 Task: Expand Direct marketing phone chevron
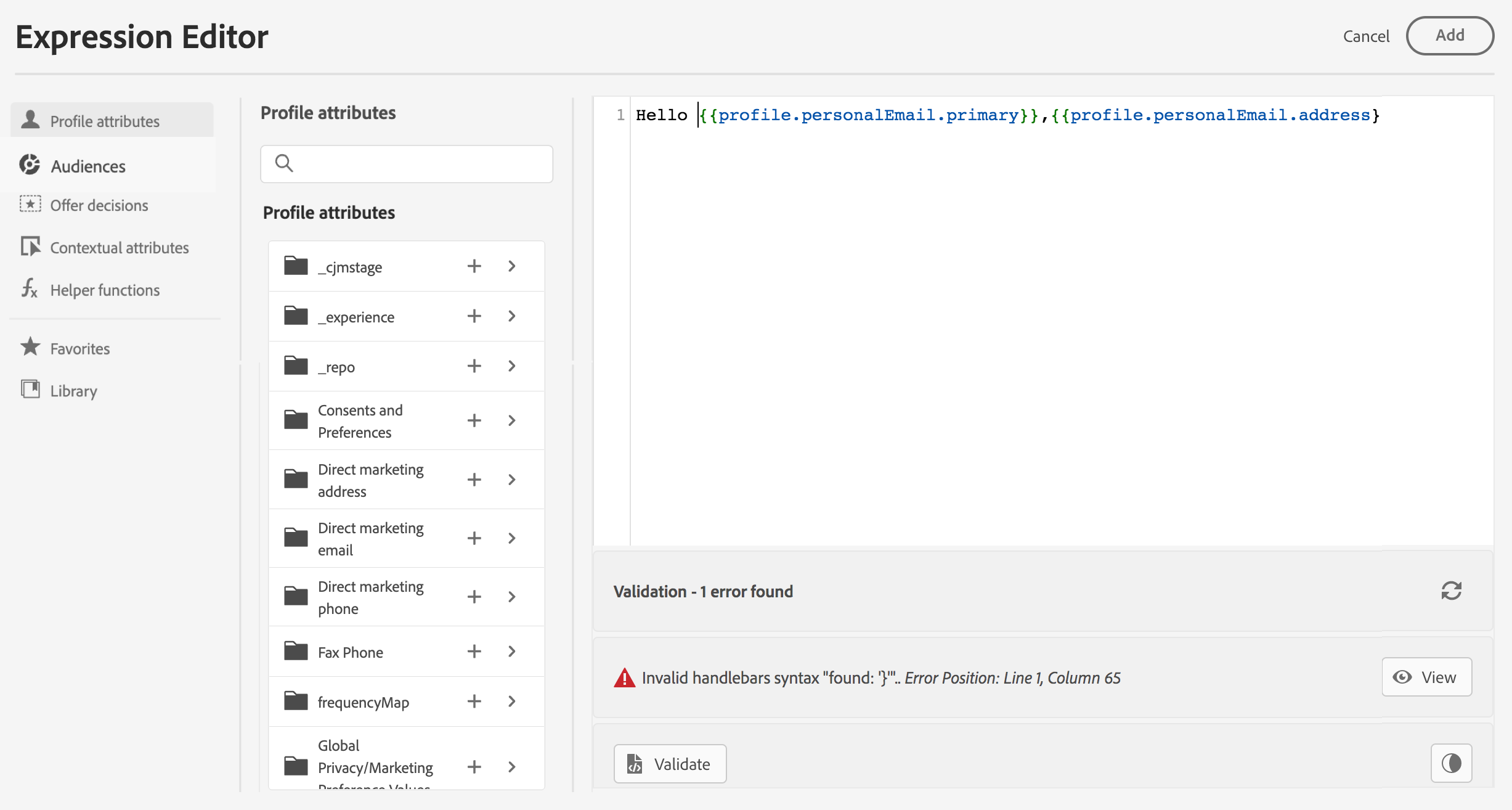coord(512,597)
